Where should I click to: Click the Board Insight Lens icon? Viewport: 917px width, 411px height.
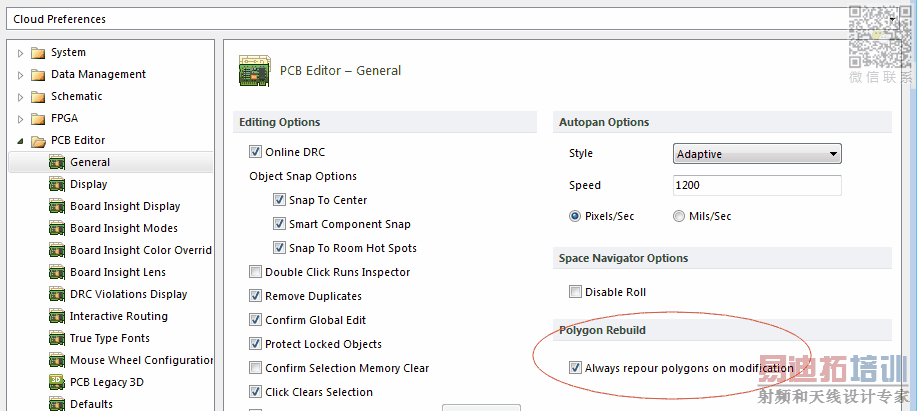pyautogui.click(x=57, y=272)
